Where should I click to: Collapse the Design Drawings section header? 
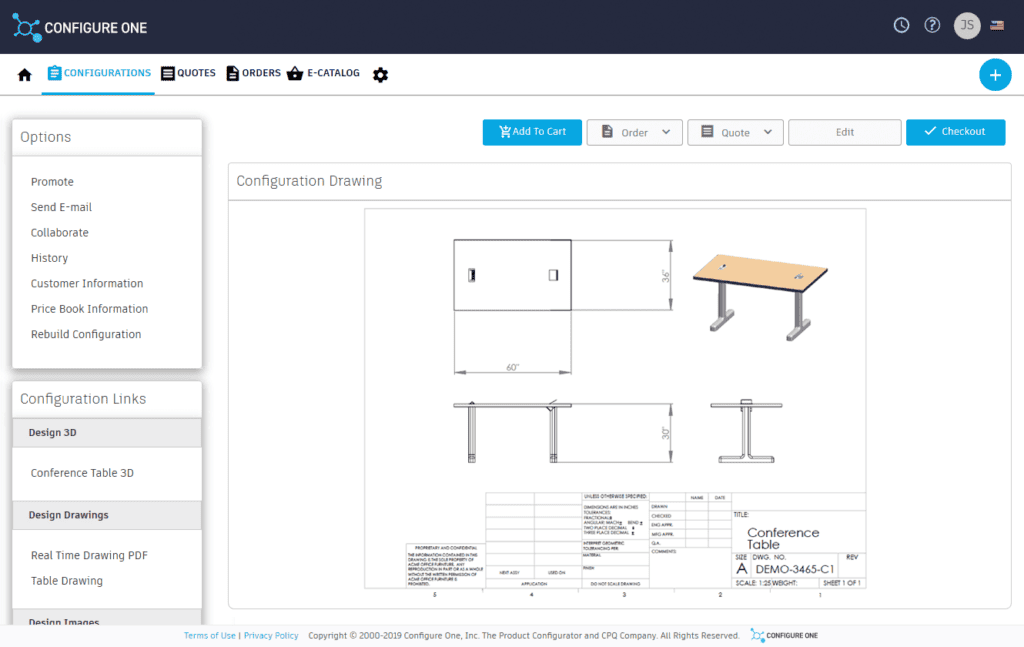[107, 515]
